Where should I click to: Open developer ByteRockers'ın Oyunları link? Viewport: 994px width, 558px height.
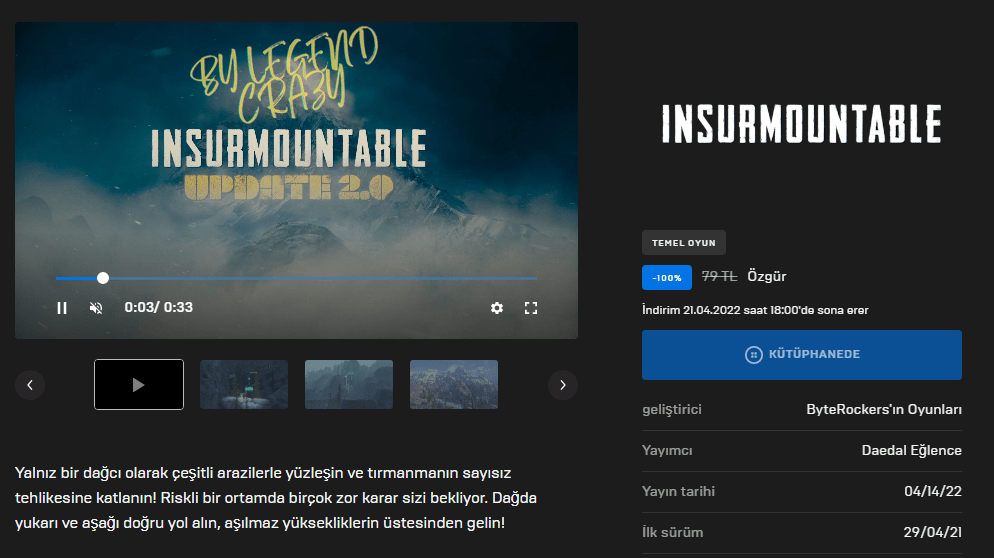click(884, 410)
